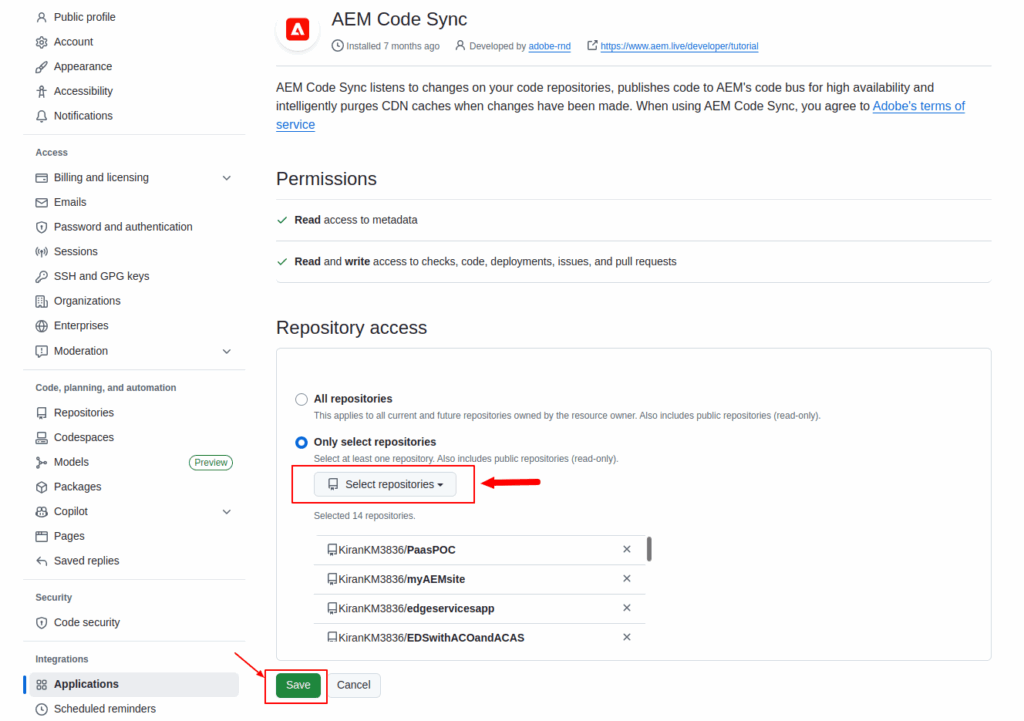Expand Billing and licensing chevron
The image size is (1024, 721).
227,178
